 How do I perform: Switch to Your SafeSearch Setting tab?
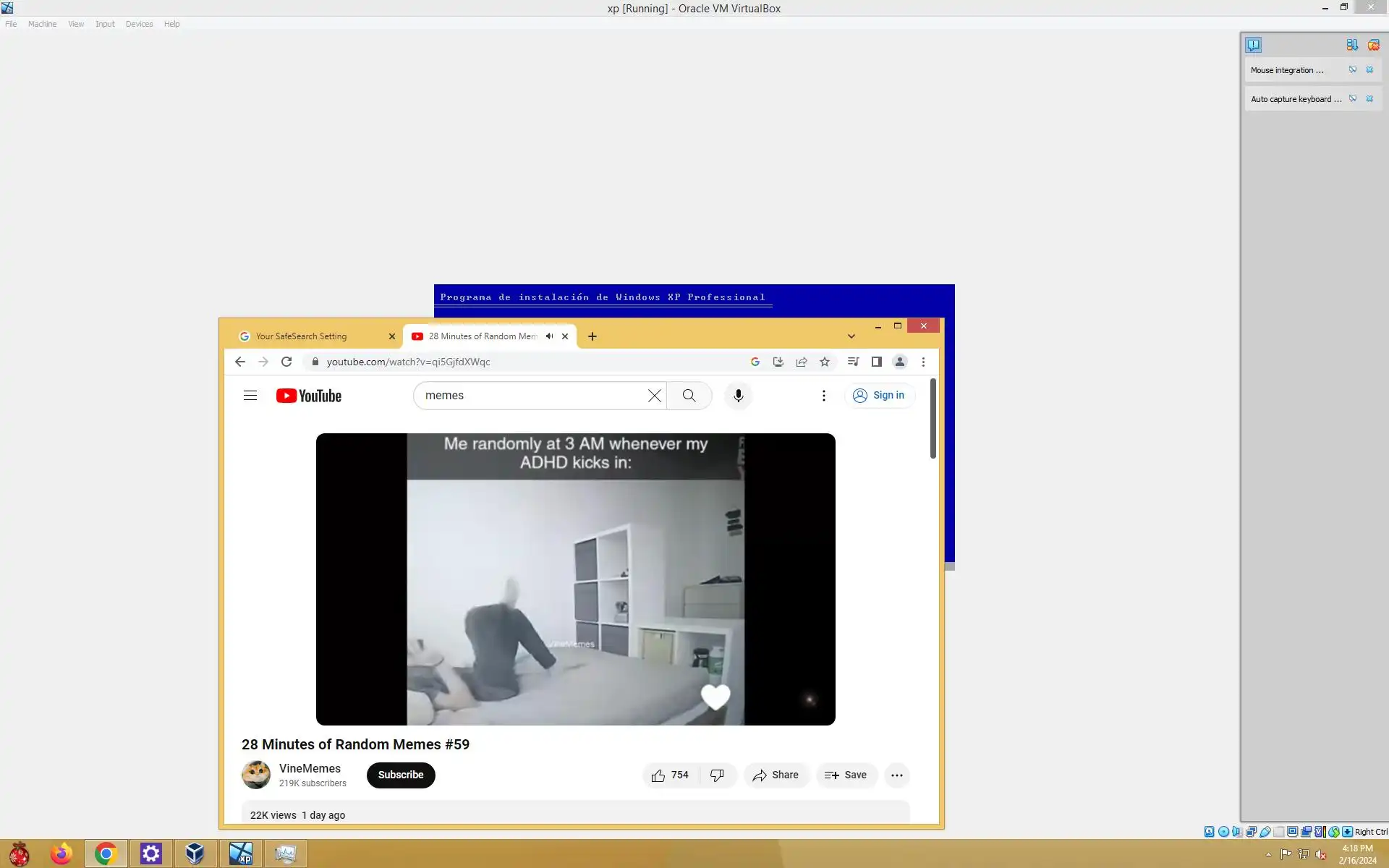tap(311, 336)
